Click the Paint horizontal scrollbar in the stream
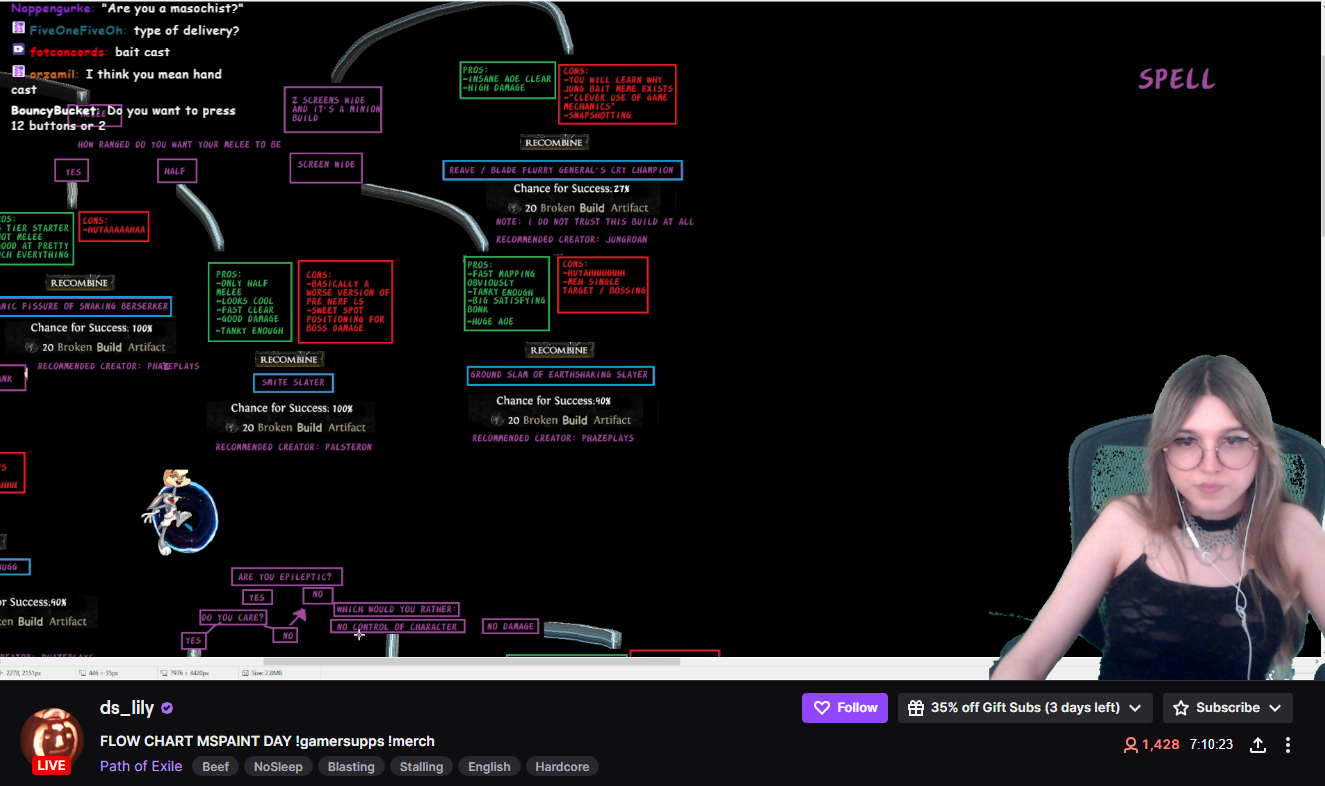Screen dimensions: 1325x786 (471, 661)
